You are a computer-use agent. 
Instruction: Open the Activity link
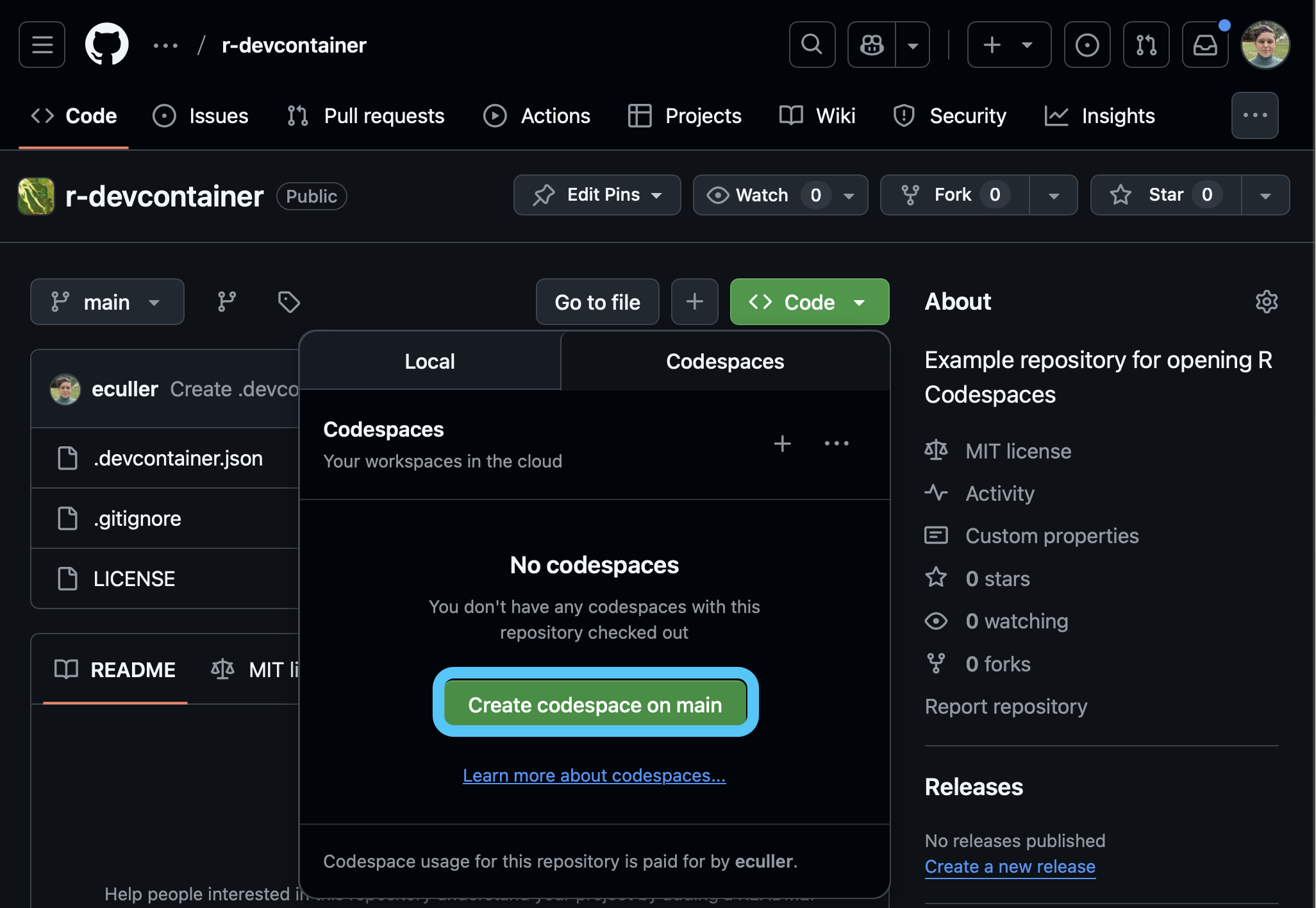(x=1000, y=494)
